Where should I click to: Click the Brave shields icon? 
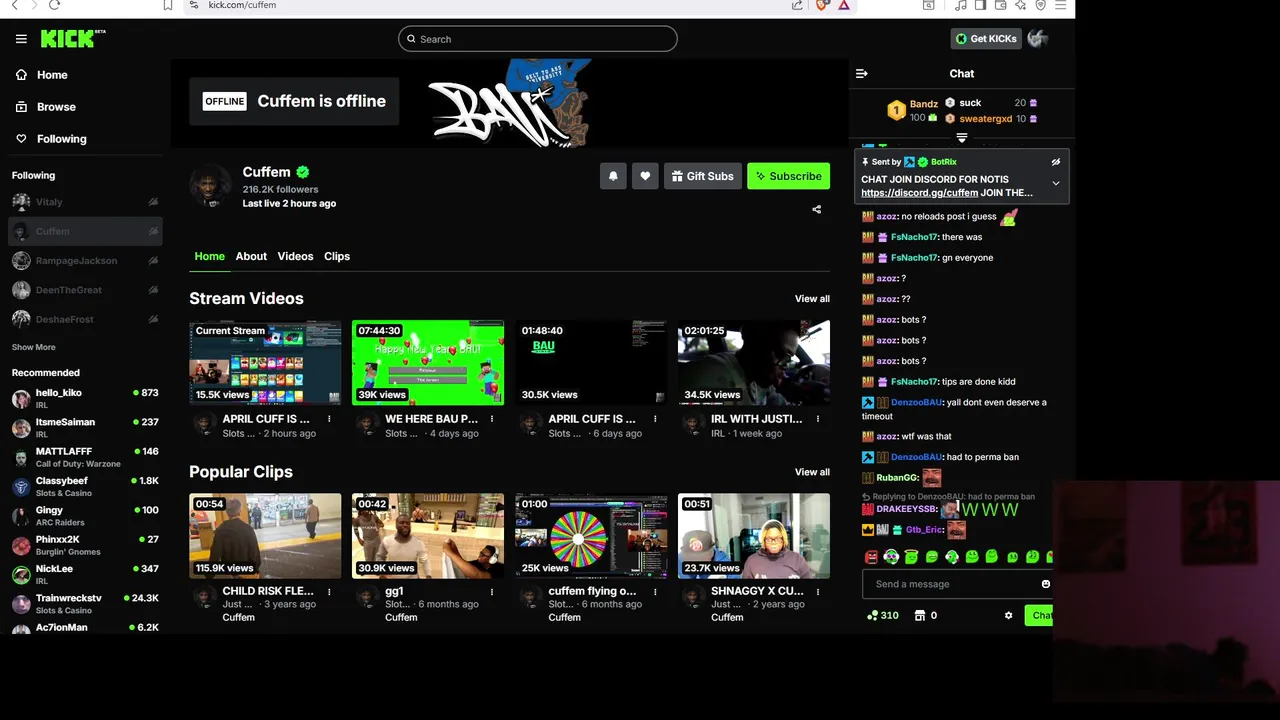tap(822, 5)
